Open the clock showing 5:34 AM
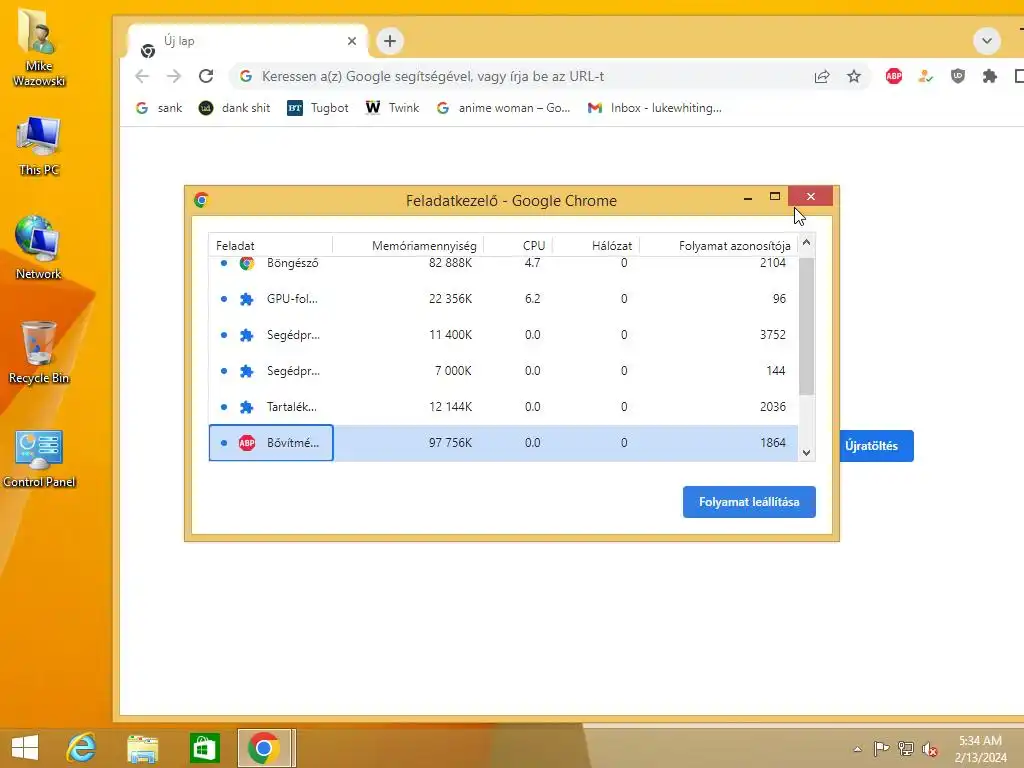This screenshot has height=768, width=1024. click(x=980, y=749)
